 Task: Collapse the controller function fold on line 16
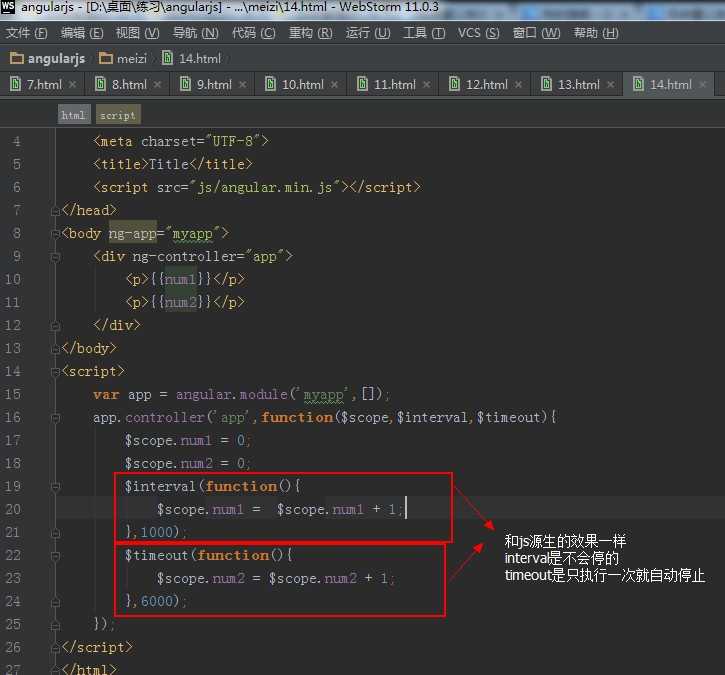[55, 418]
